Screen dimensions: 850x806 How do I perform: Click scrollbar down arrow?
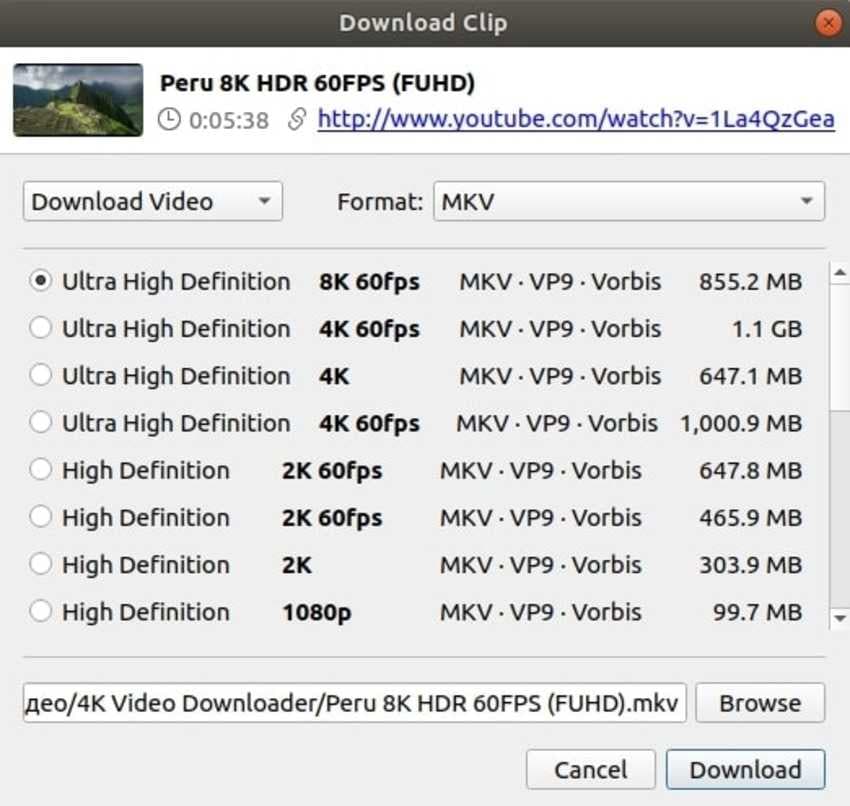838,620
